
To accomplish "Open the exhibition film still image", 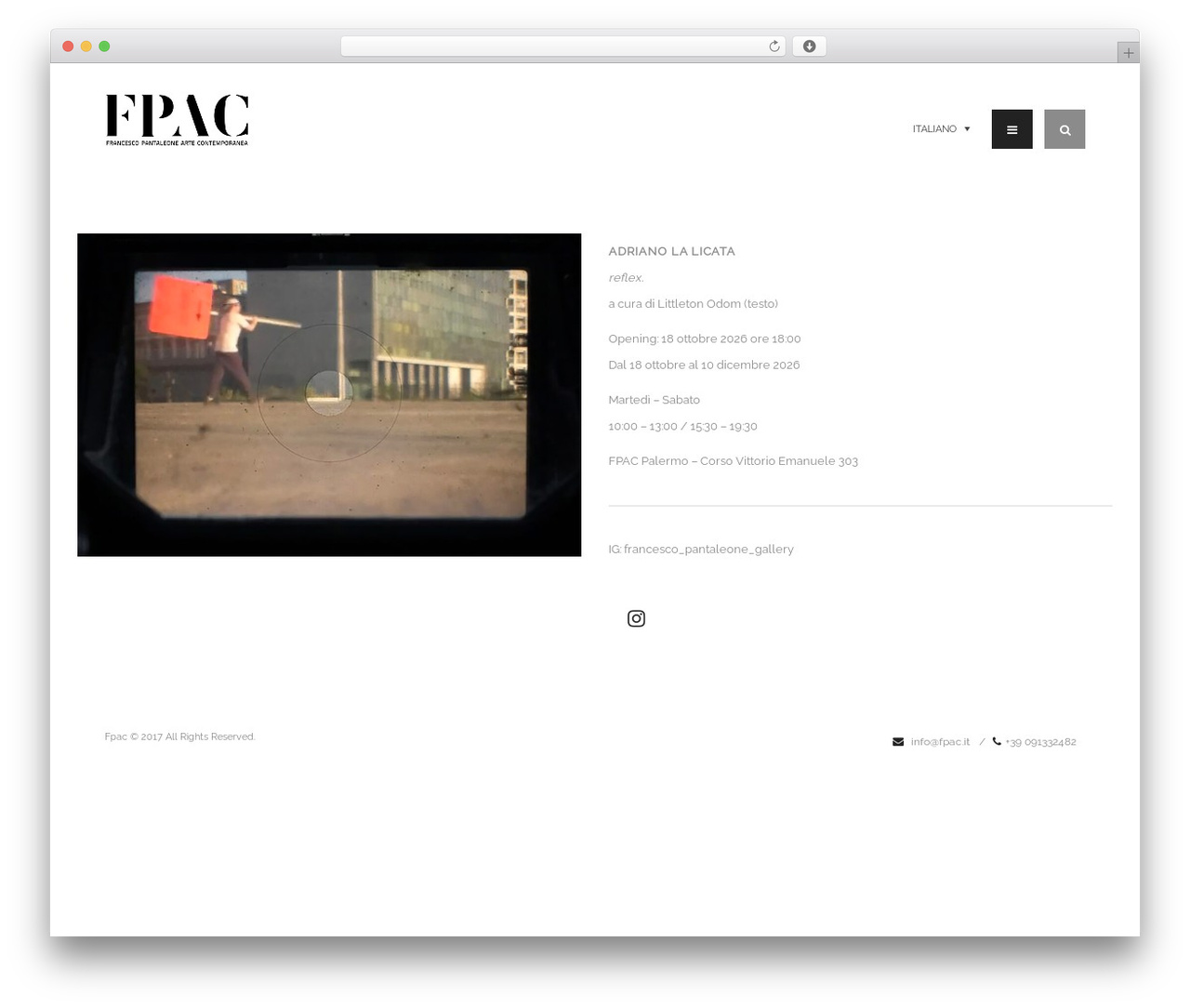I will point(329,395).
